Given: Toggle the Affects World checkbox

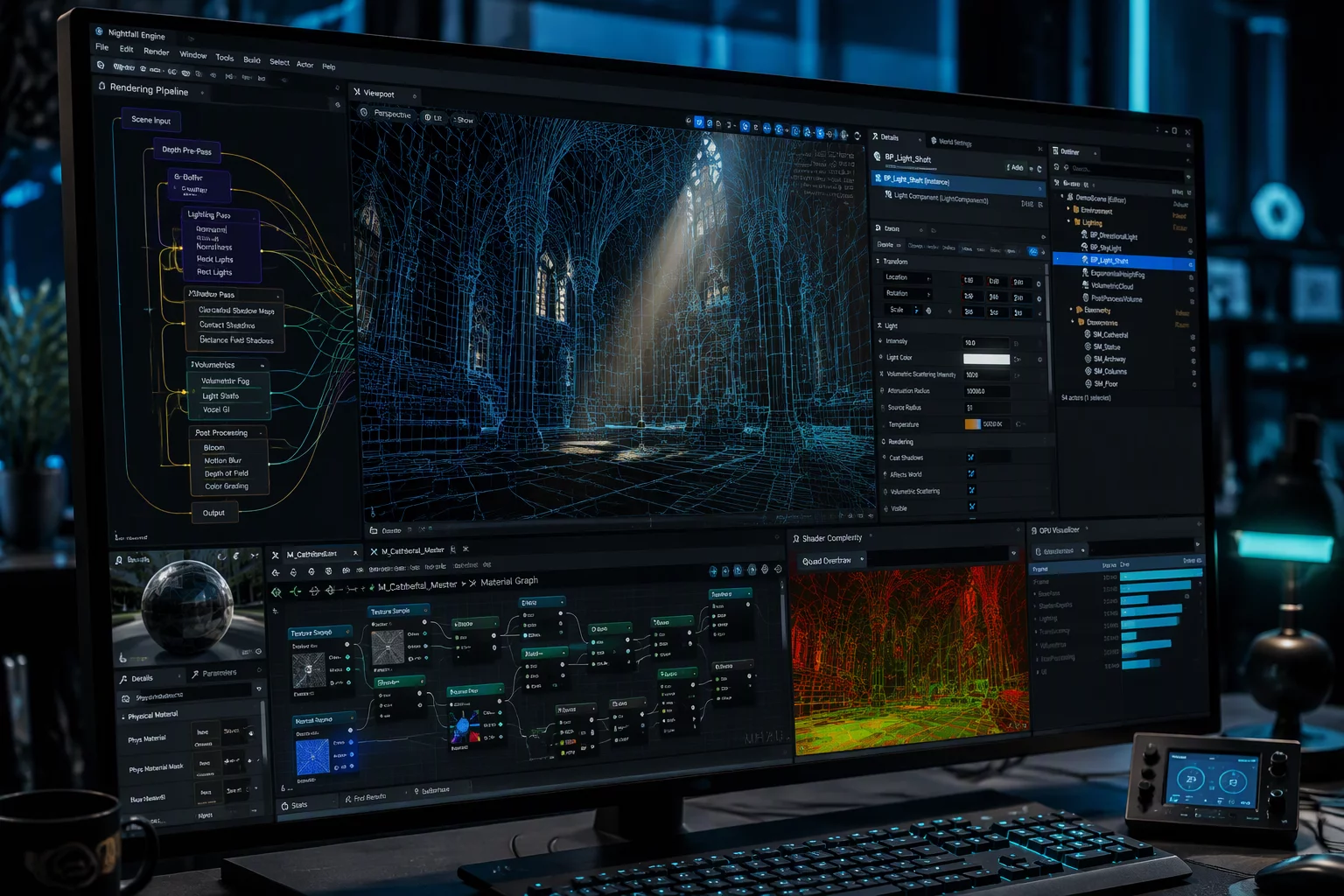Looking at the screenshot, I should [x=971, y=474].
